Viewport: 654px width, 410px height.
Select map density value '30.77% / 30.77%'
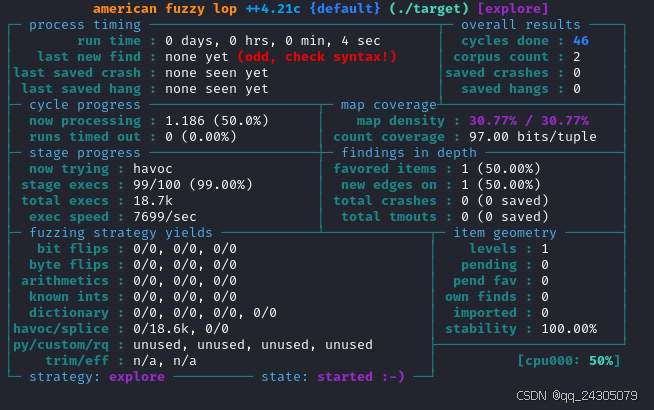pyautogui.click(x=529, y=121)
